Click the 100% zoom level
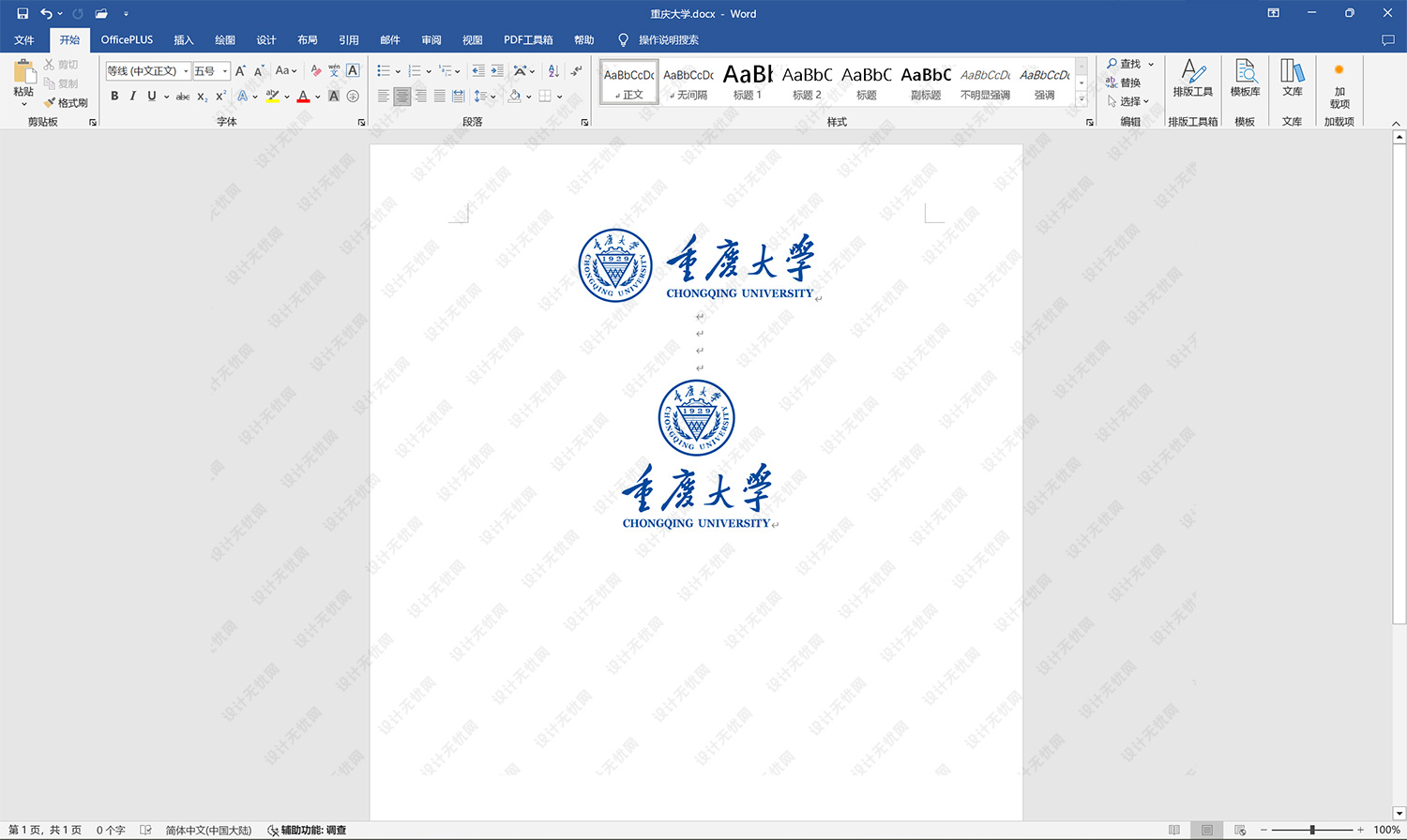The image size is (1407, 840). (x=1386, y=830)
